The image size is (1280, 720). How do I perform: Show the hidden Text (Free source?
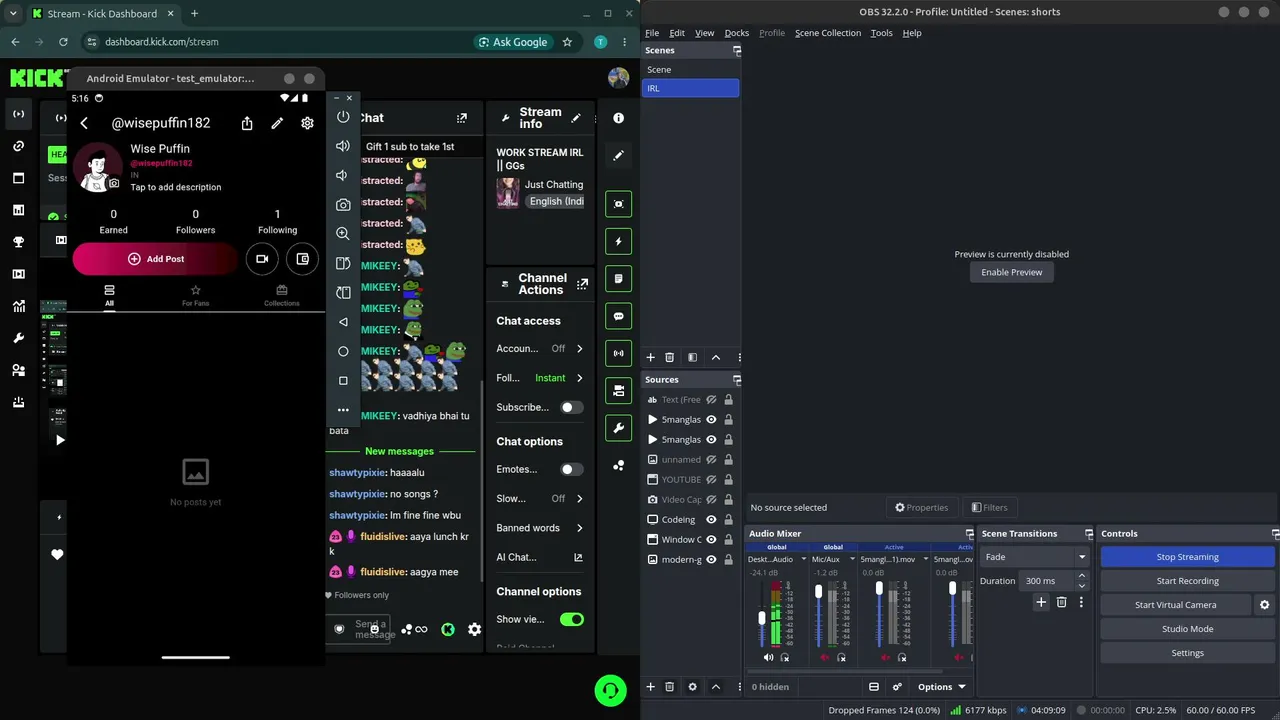pos(712,400)
